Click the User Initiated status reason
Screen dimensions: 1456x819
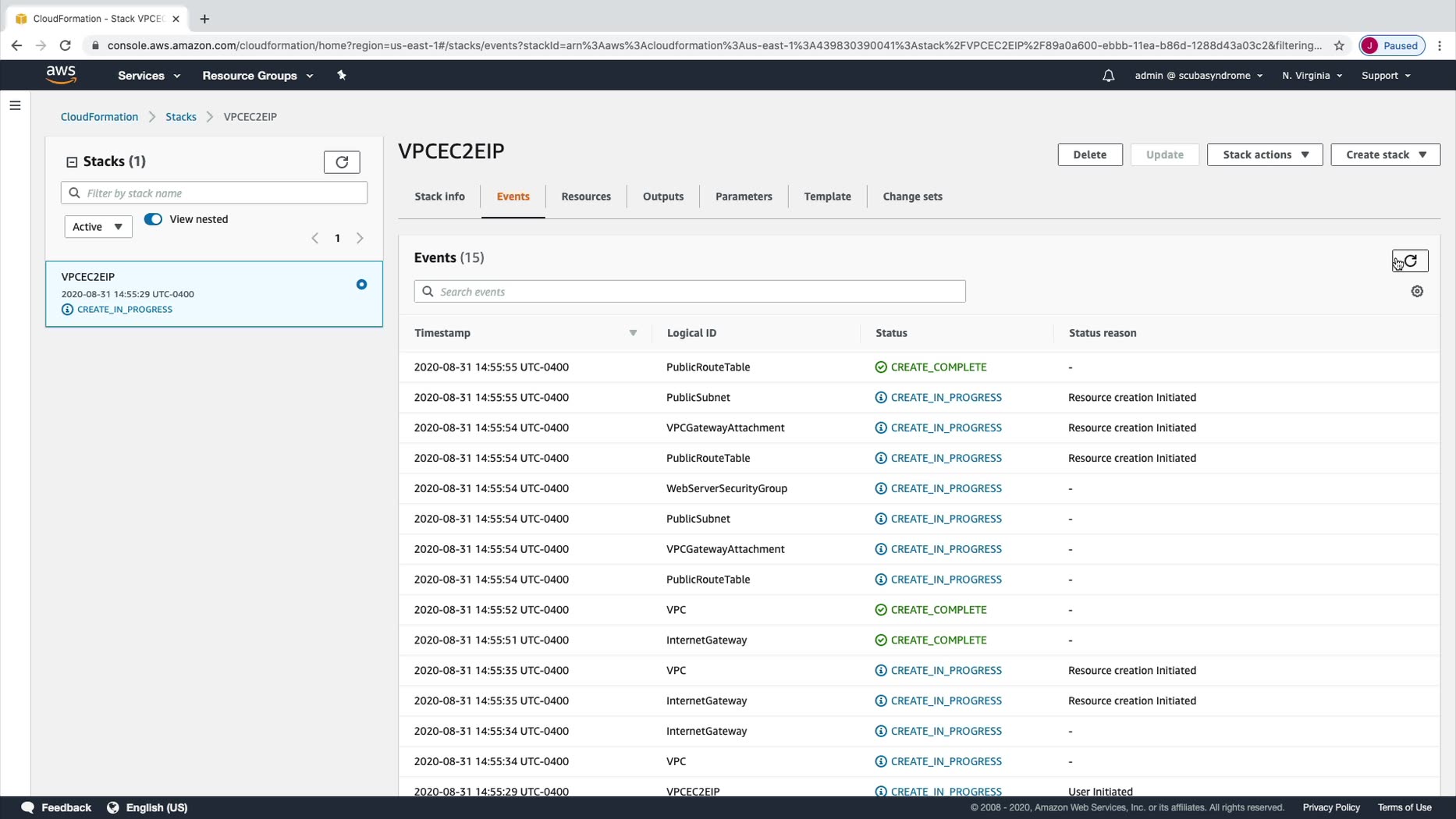click(1100, 791)
